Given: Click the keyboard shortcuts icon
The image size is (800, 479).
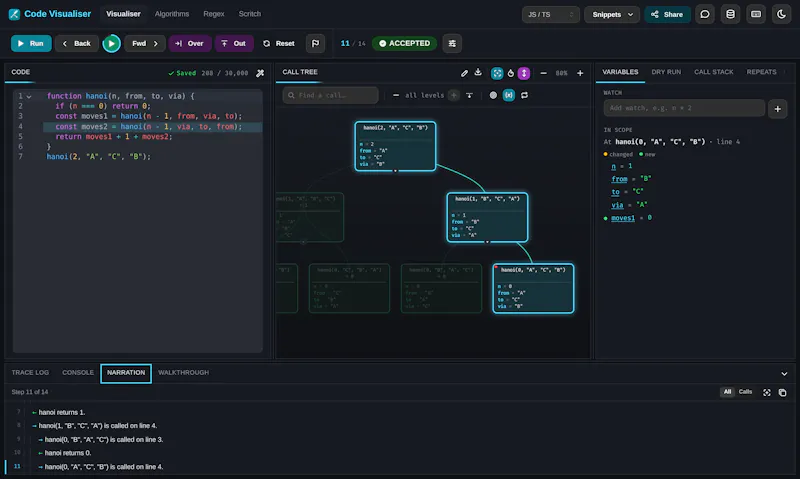Looking at the screenshot, I should pos(756,14).
